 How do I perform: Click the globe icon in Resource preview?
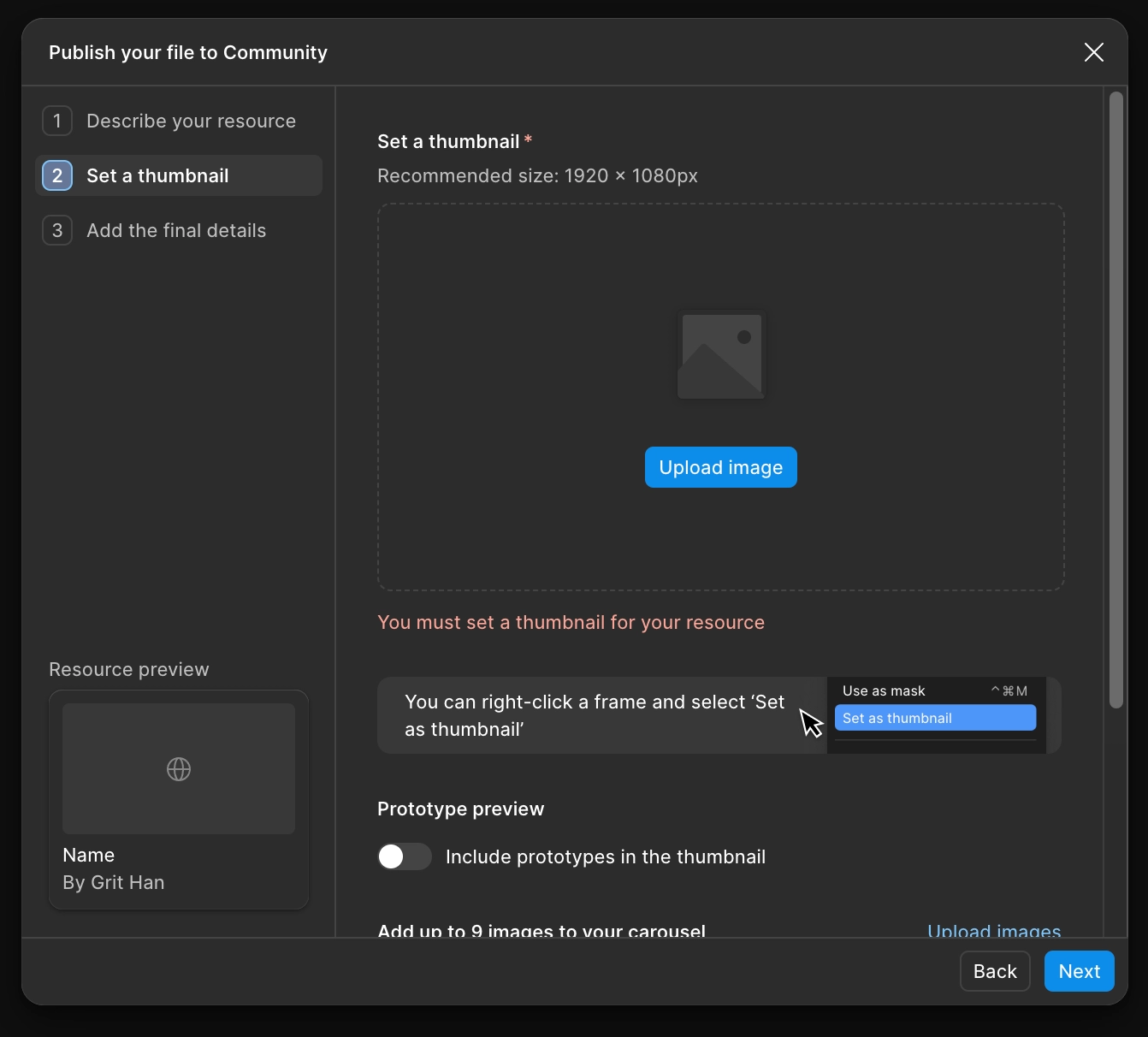coord(179,769)
